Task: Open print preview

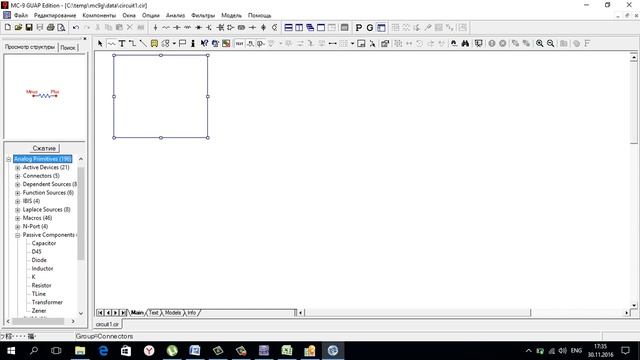Action: click(61, 27)
